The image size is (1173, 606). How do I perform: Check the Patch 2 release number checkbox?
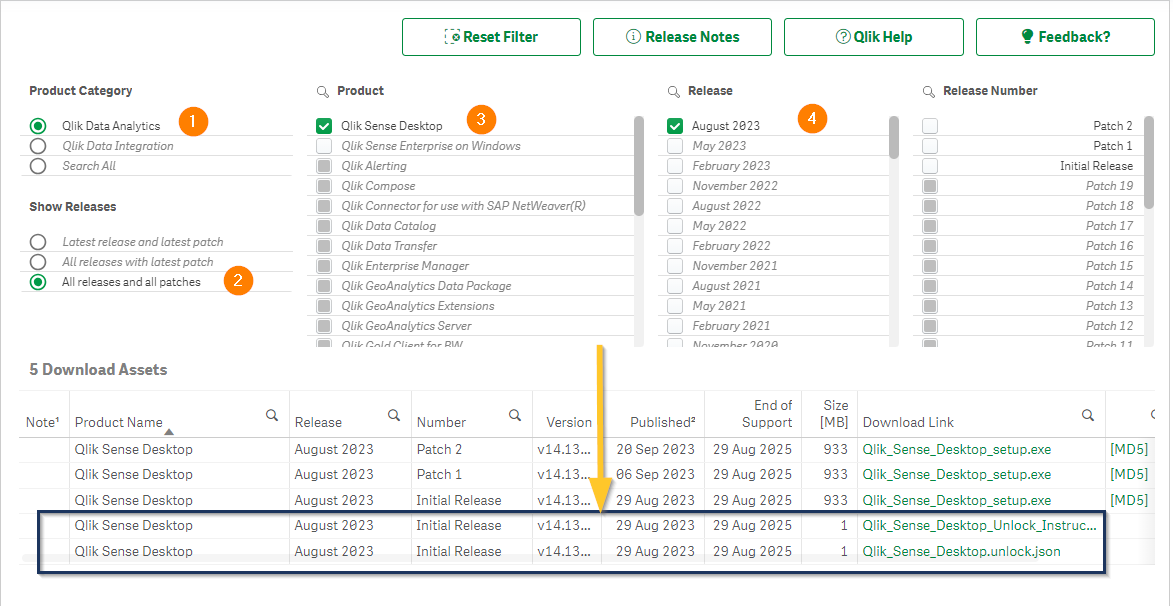coord(930,126)
